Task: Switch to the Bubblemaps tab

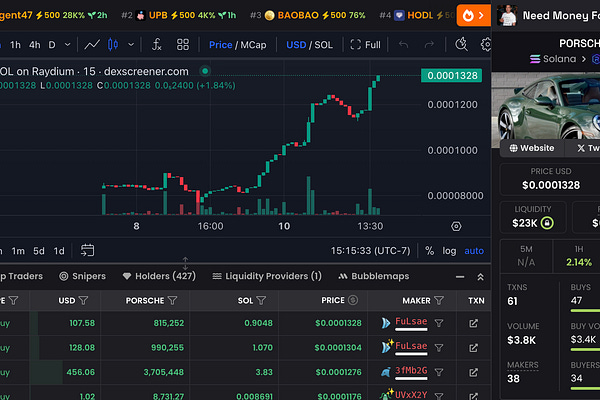Action: tap(373, 276)
